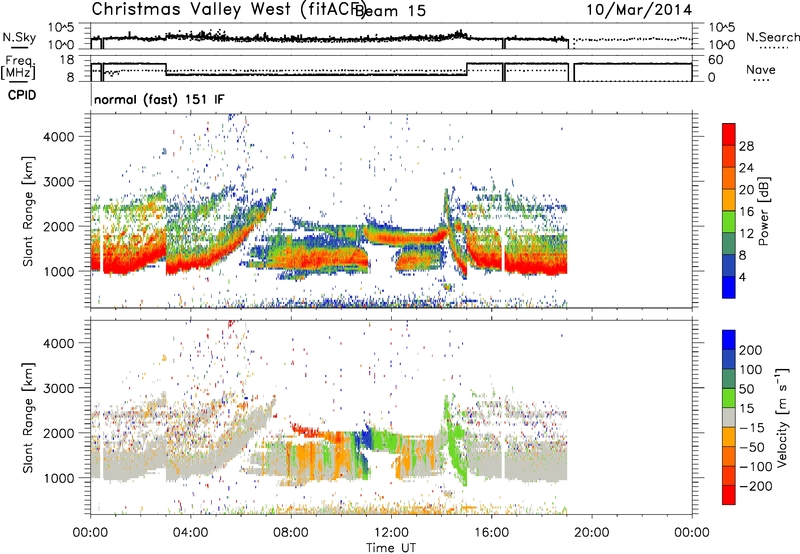This screenshot has width=800, height=554.
Task: Select the "N.Sky" legend label
Action: [19, 37]
